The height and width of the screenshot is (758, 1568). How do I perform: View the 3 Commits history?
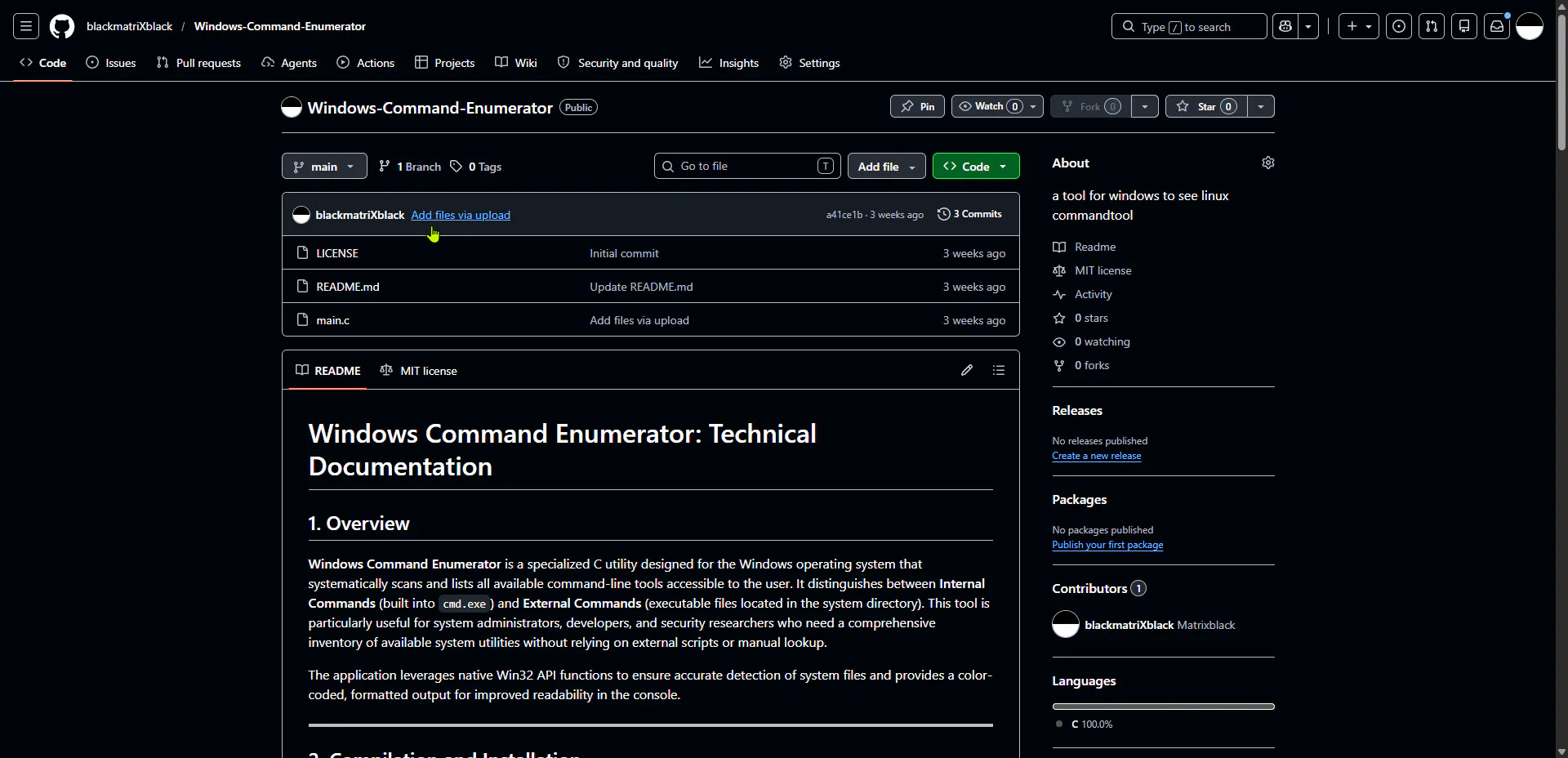click(970, 214)
